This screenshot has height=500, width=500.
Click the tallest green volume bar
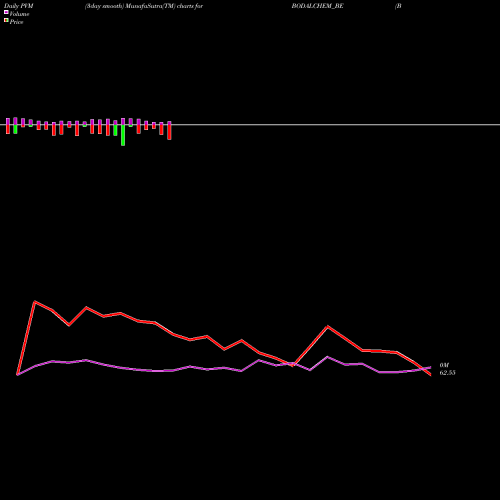[x=123, y=135]
